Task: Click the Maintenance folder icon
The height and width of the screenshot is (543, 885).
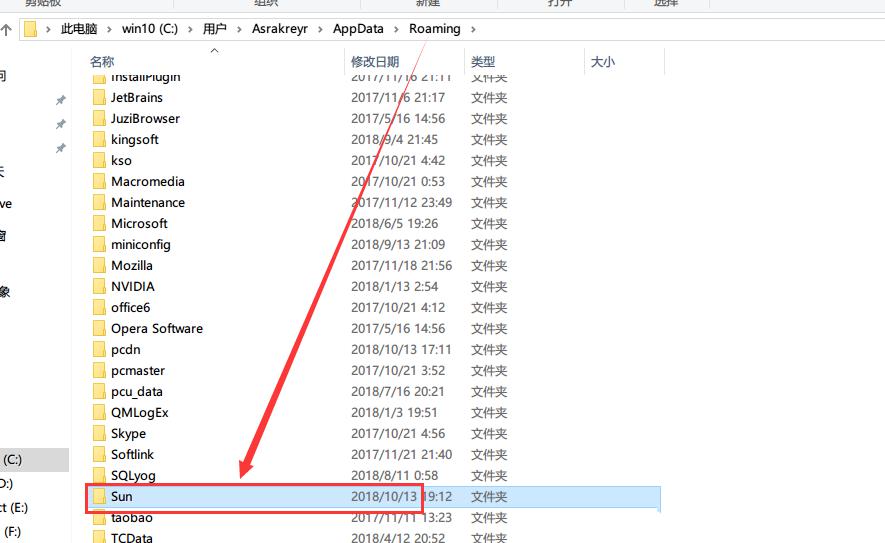Action: tap(99, 202)
